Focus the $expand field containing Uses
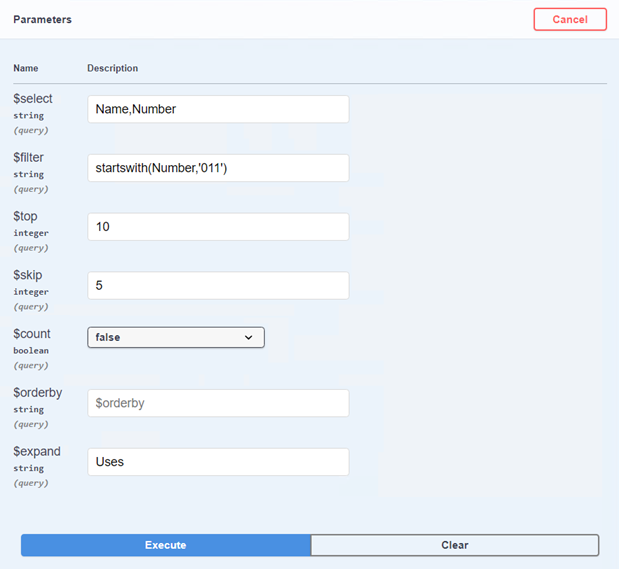This screenshot has width=619, height=569. pyautogui.click(x=218, y=462)
